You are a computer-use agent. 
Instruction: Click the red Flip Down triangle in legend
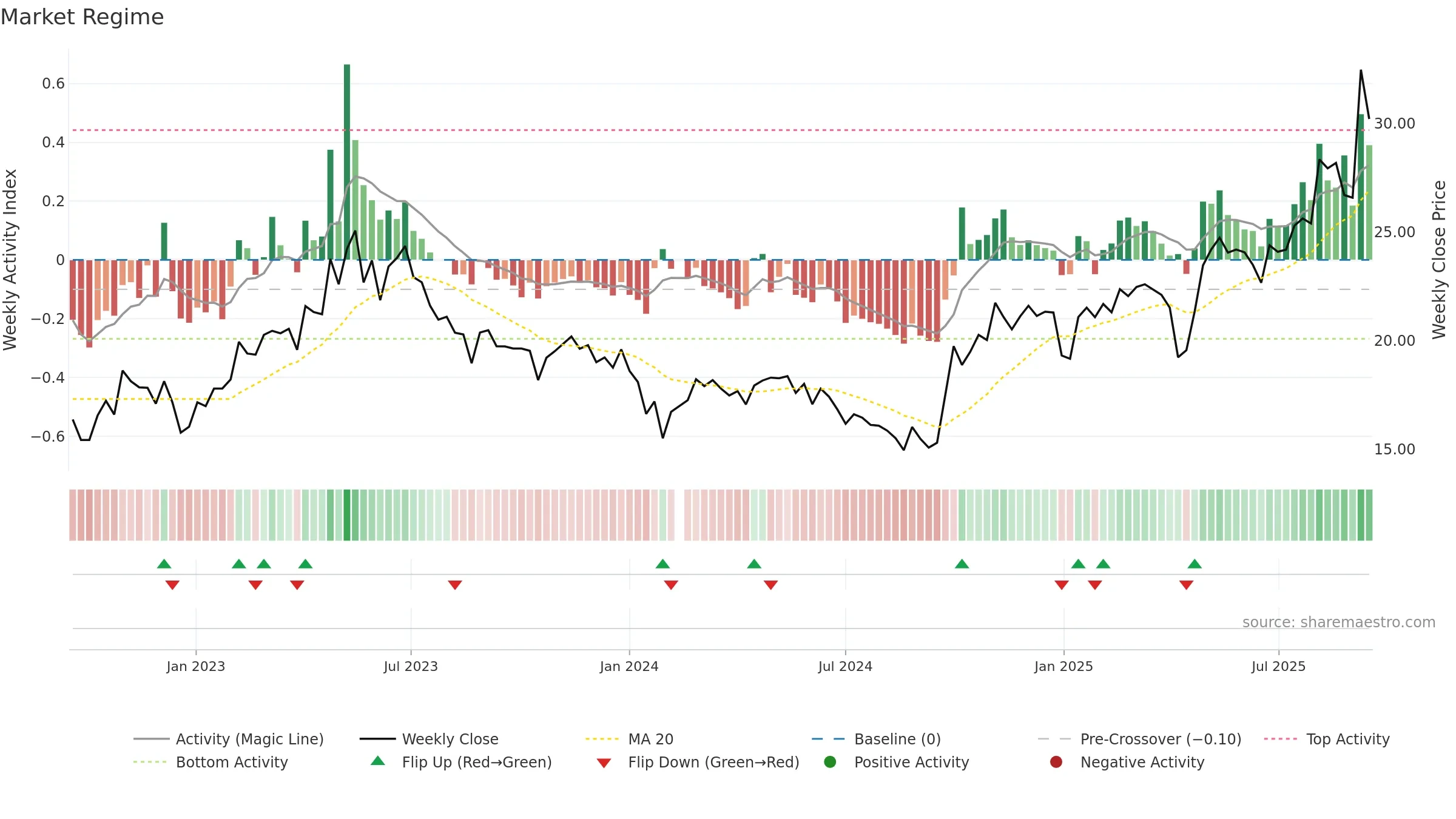click(x=604, y=763)
